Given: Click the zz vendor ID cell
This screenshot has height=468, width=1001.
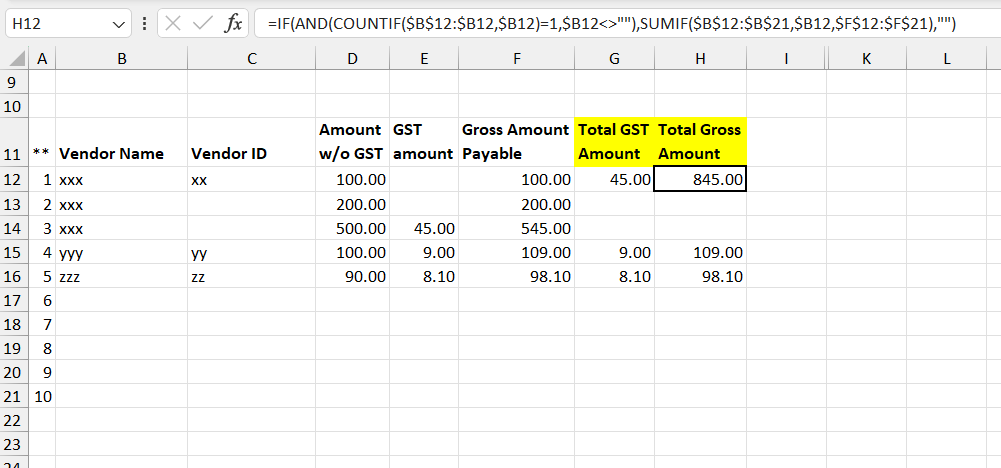Looking at the screenshot, I should [252, 276].
